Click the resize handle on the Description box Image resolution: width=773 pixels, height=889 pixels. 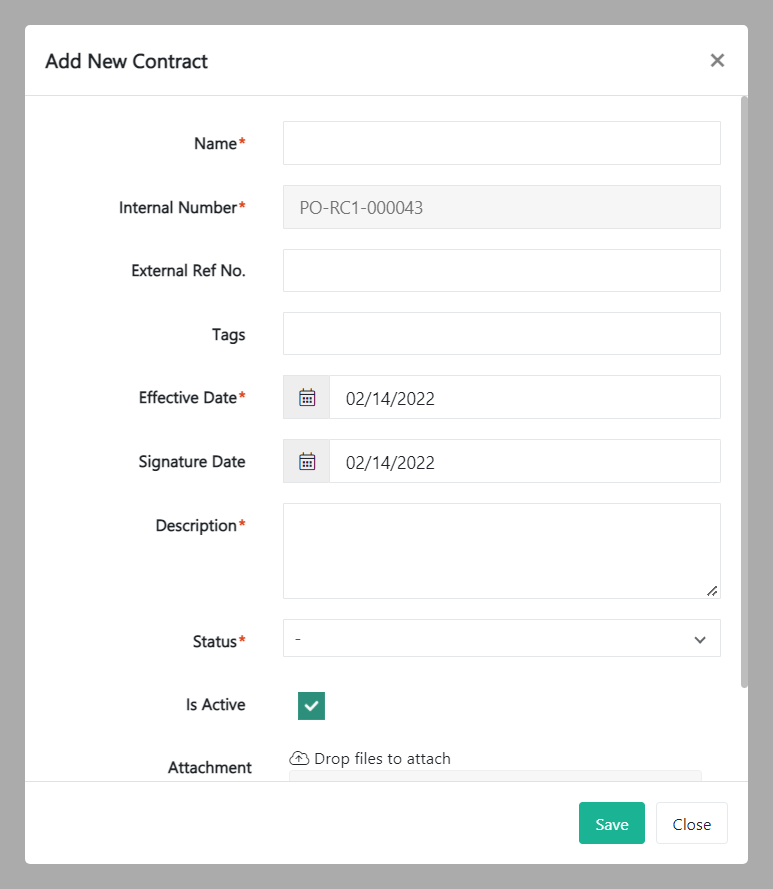[714, 591]
